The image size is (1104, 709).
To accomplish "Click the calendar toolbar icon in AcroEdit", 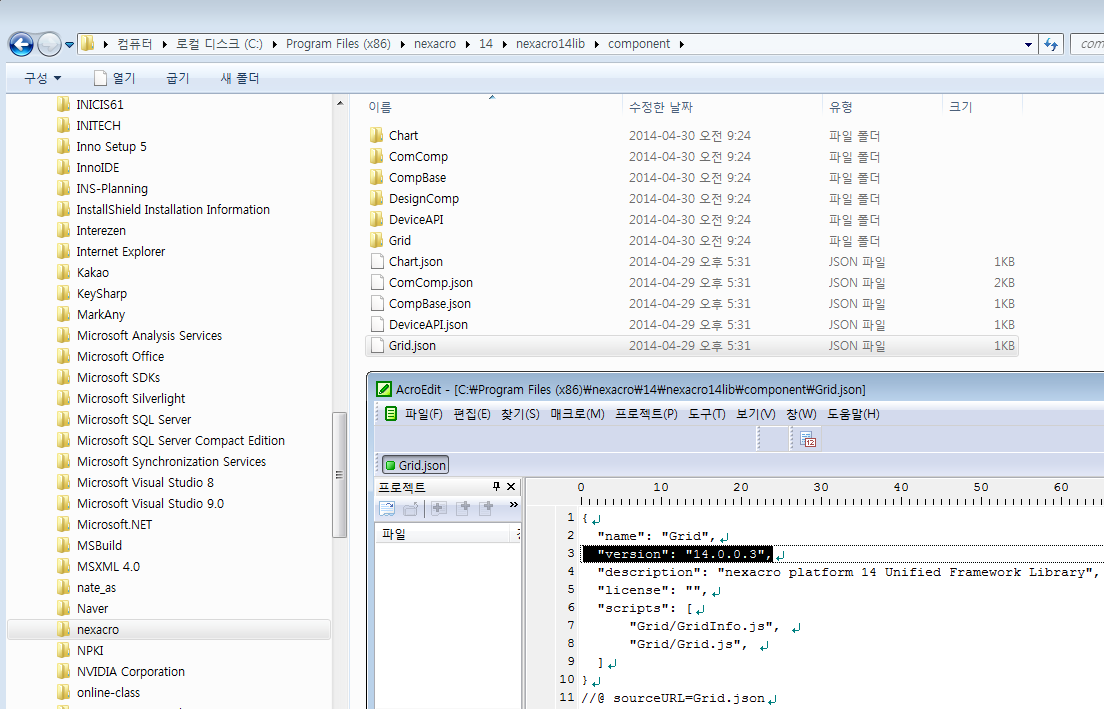I will 808,439.
